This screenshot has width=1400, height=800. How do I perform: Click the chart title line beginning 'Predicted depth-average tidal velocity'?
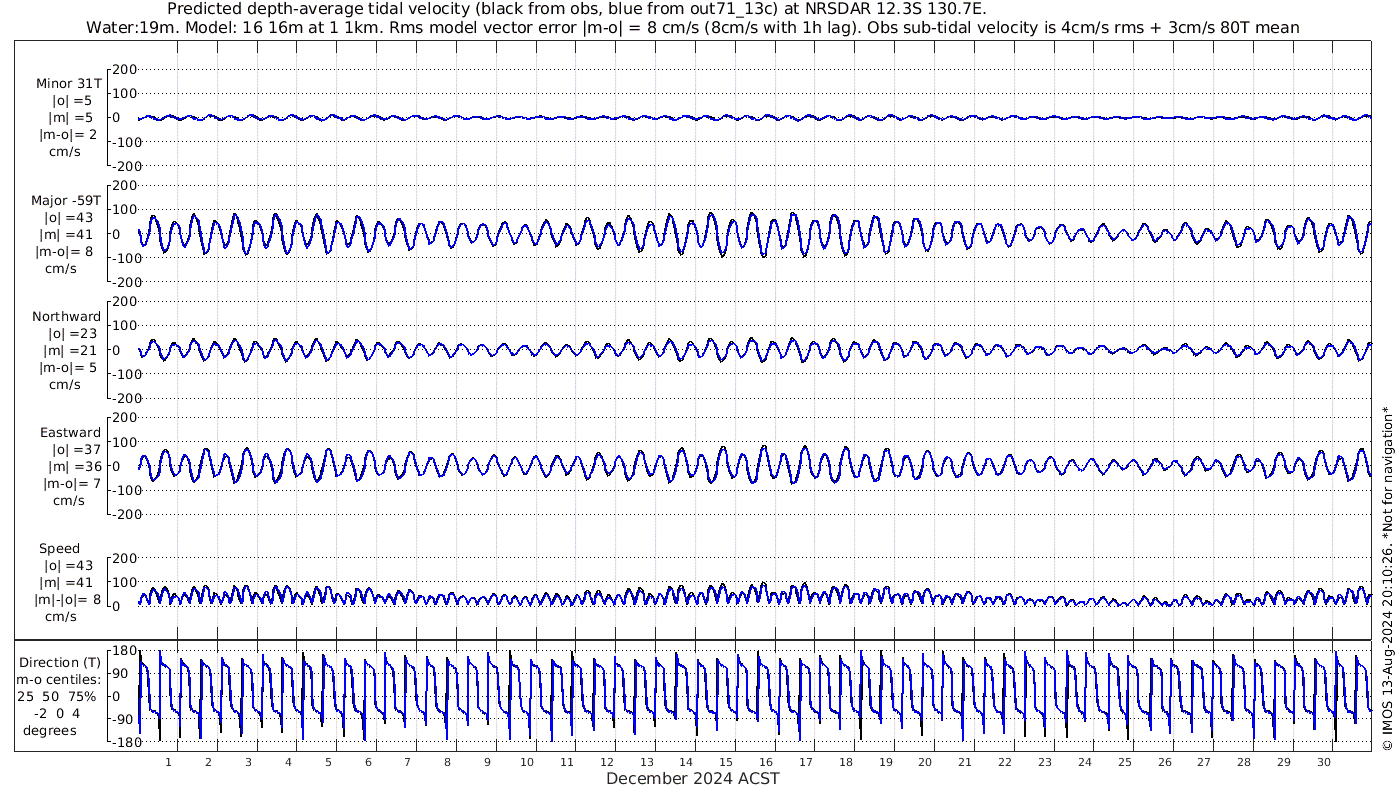[x=577, y=9]
